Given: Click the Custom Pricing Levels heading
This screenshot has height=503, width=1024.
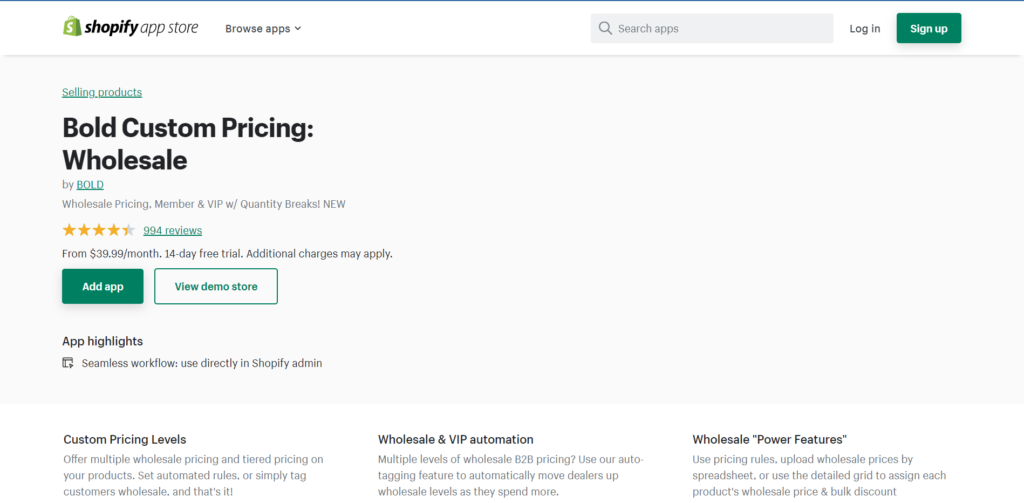Looking at the screenshot, I should (125, 439).
